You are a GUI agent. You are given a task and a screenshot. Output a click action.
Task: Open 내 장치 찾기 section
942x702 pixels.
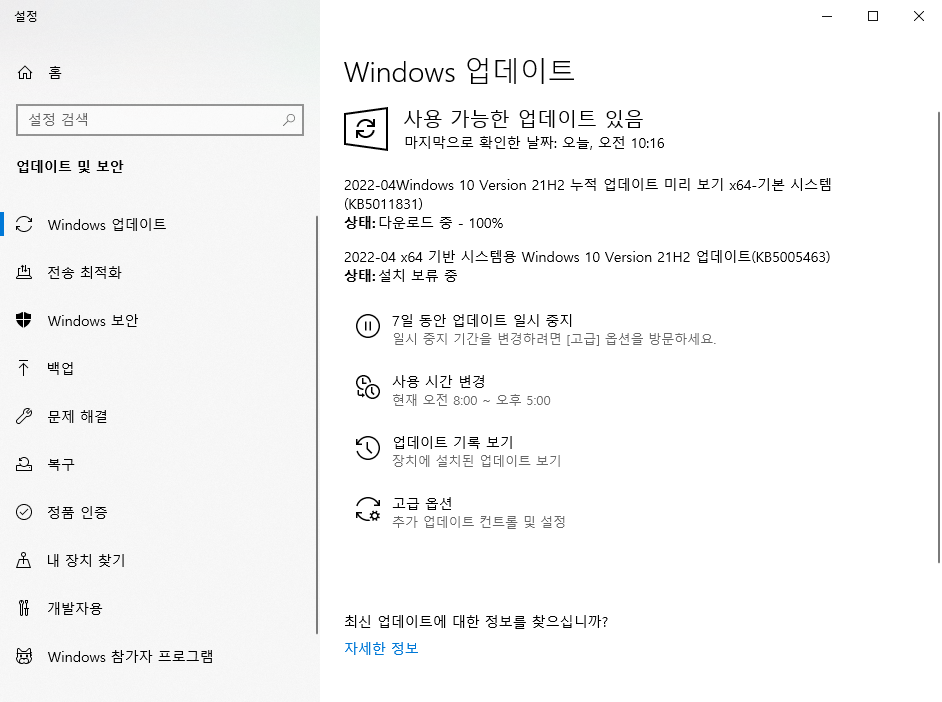tap(158, 560)
